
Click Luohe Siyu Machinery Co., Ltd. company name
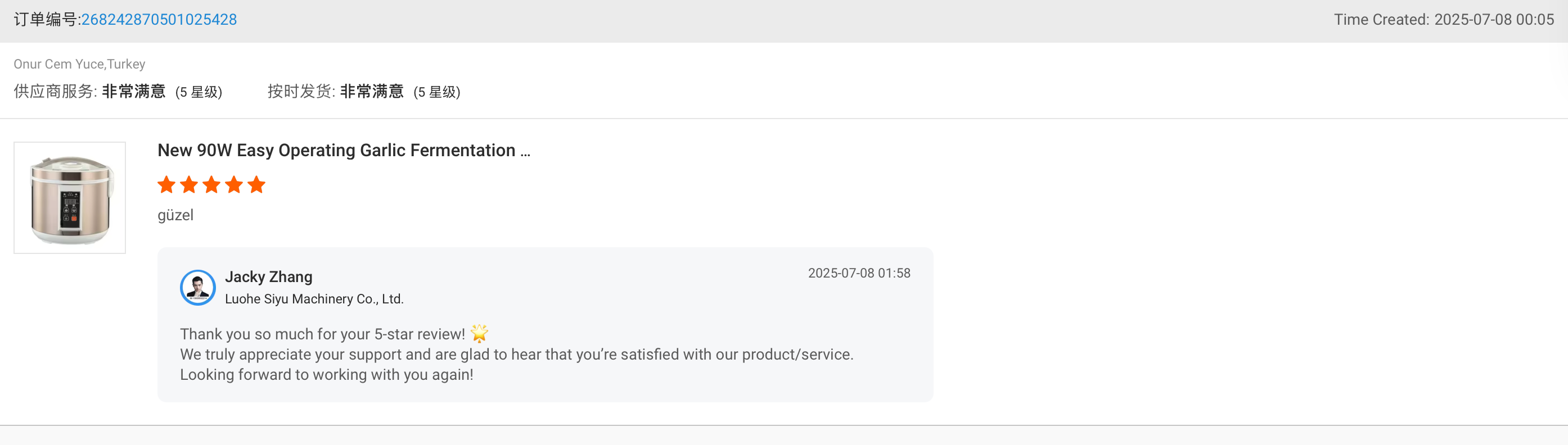click(314, 298)
